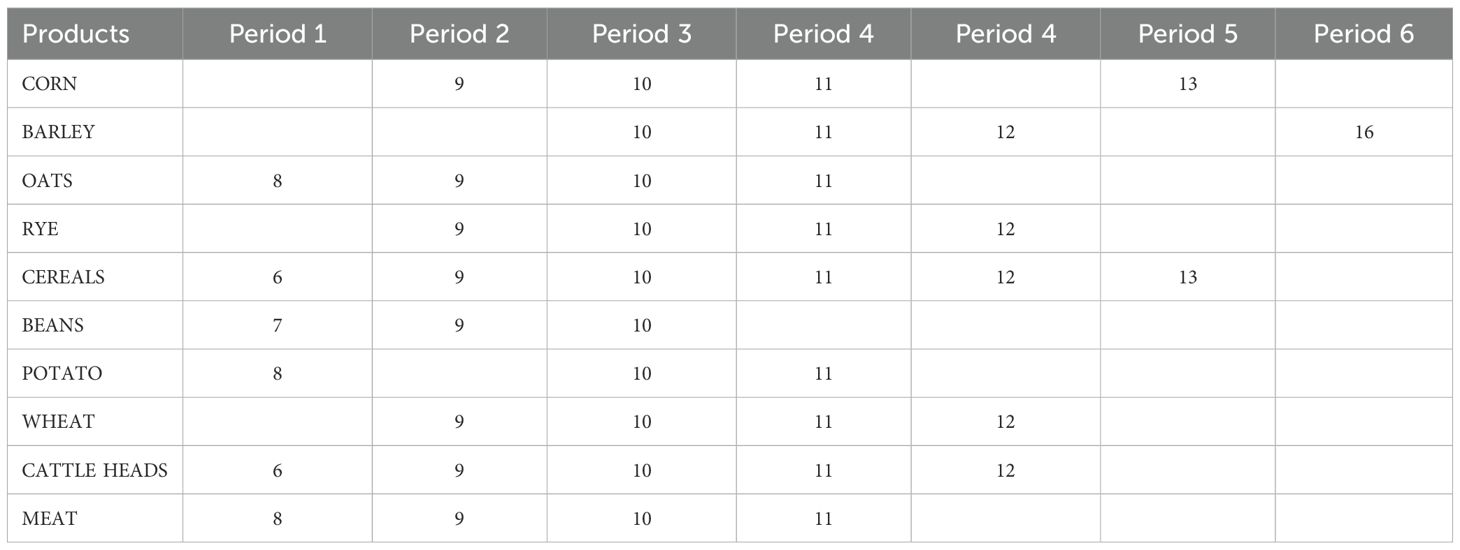Click the CATTLE HEADS row label
This screenshot has height=550, width=1460.
tap(95, 470)
